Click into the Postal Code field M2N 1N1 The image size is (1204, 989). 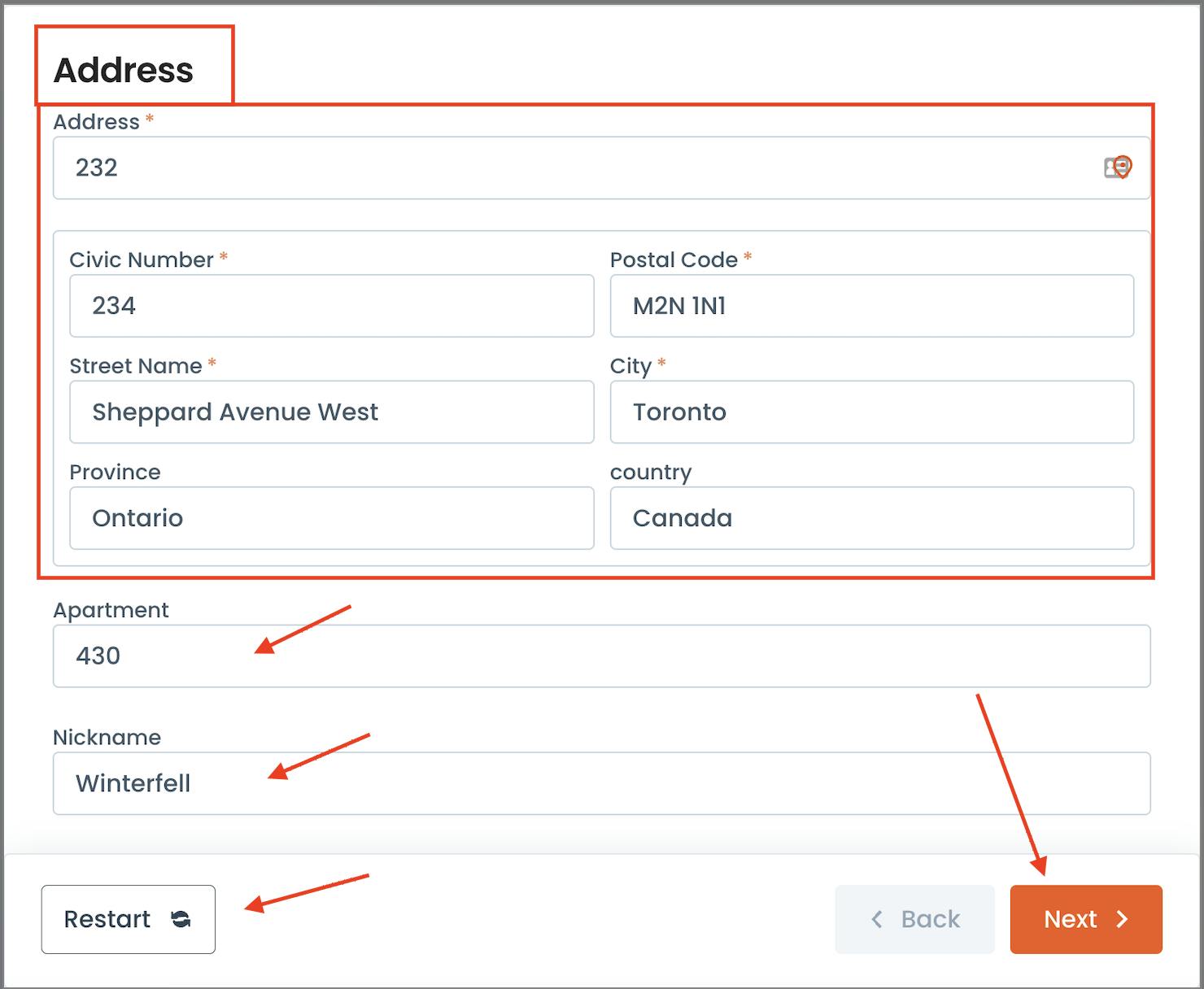(871, 306)
